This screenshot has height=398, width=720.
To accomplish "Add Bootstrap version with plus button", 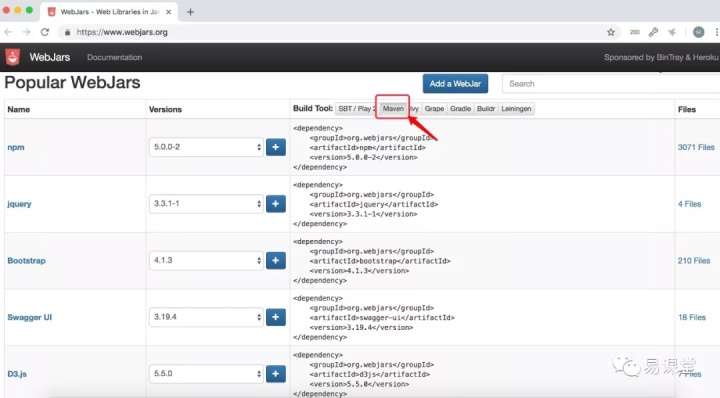I will coord(276,260).
